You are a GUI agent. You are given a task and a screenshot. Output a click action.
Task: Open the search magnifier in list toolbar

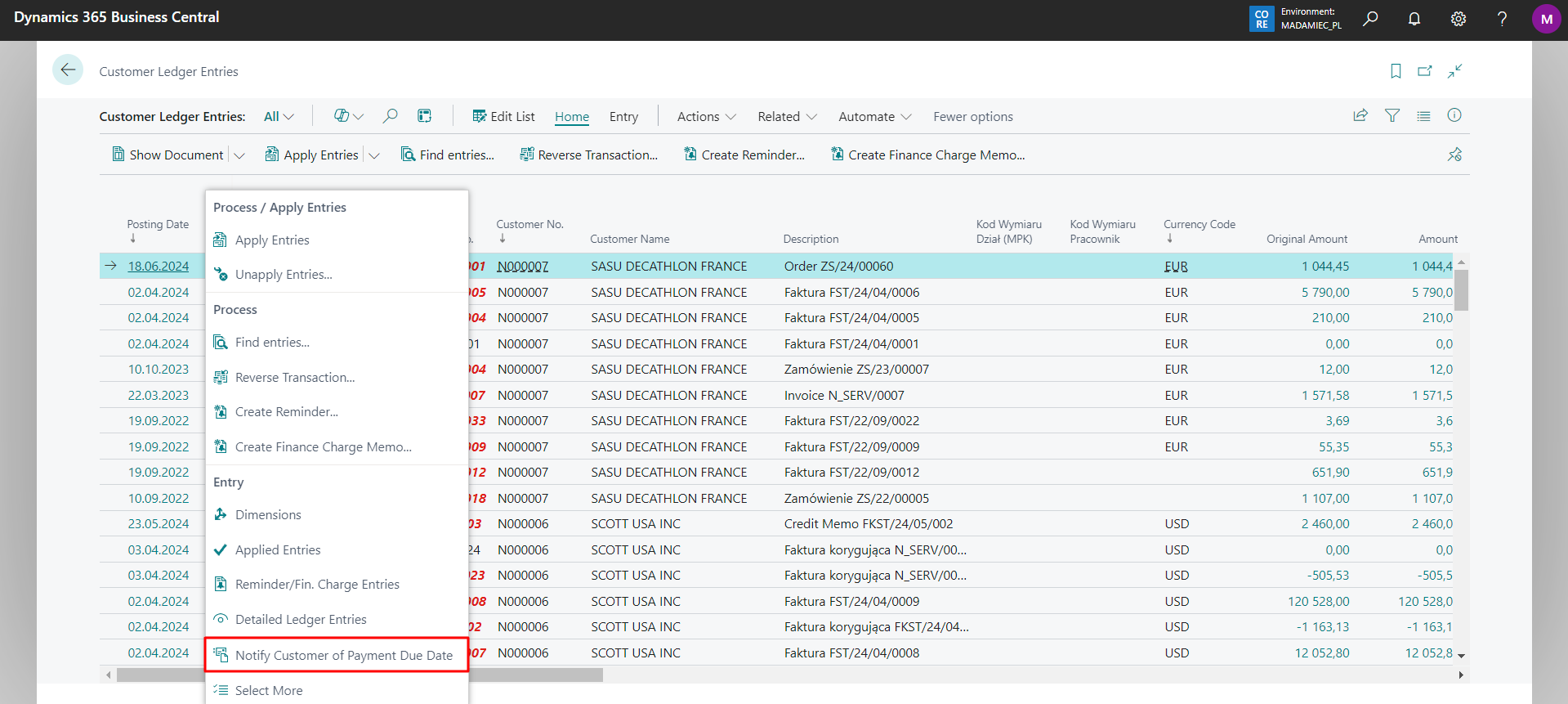(391, 116)
